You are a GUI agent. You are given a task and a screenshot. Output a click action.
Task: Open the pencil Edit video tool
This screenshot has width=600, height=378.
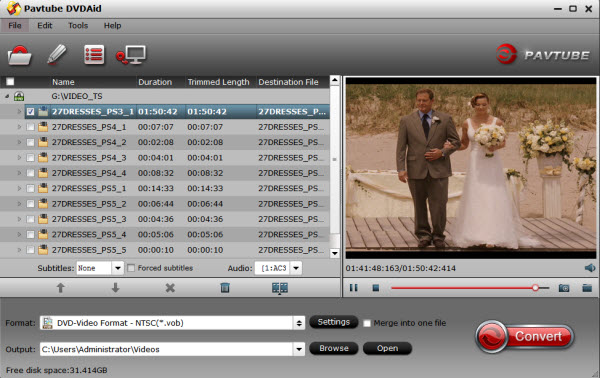click(57, 54)
